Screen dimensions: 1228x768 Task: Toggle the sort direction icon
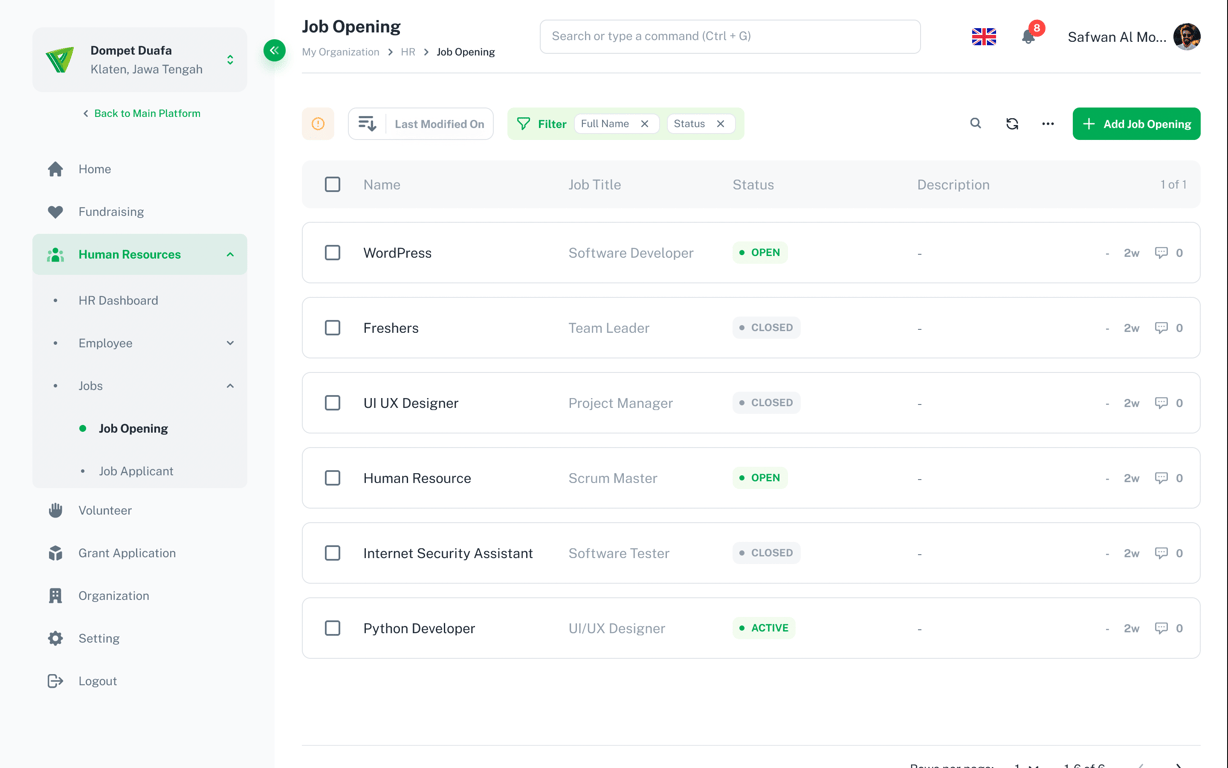pos(367,124)
